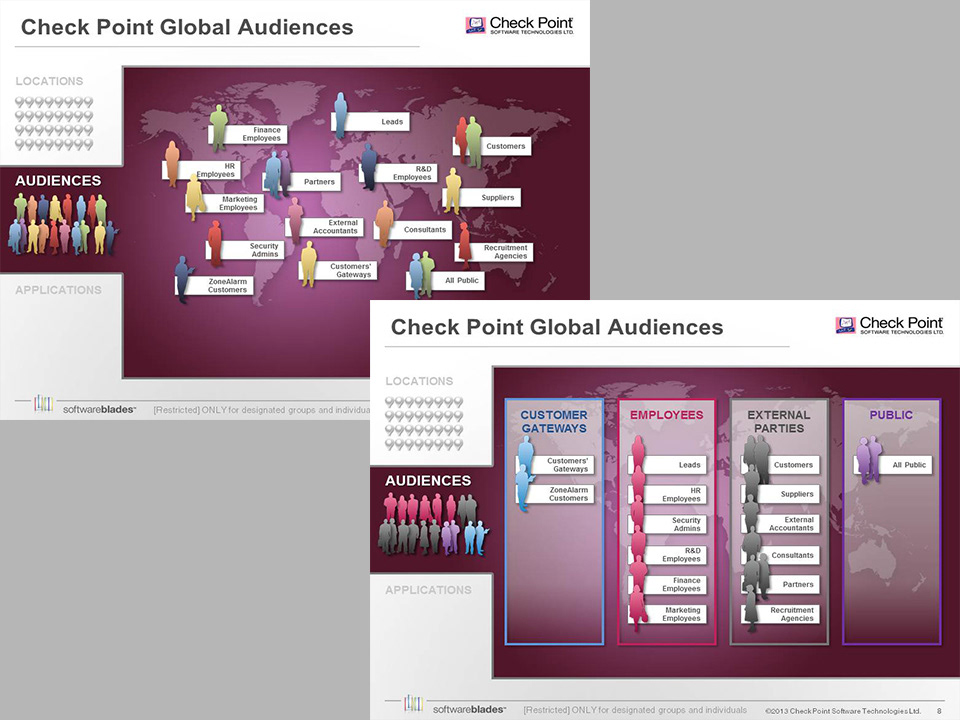Click the pink figure beside External Accountants on the map
960x720 pixels.
(295, 220)
